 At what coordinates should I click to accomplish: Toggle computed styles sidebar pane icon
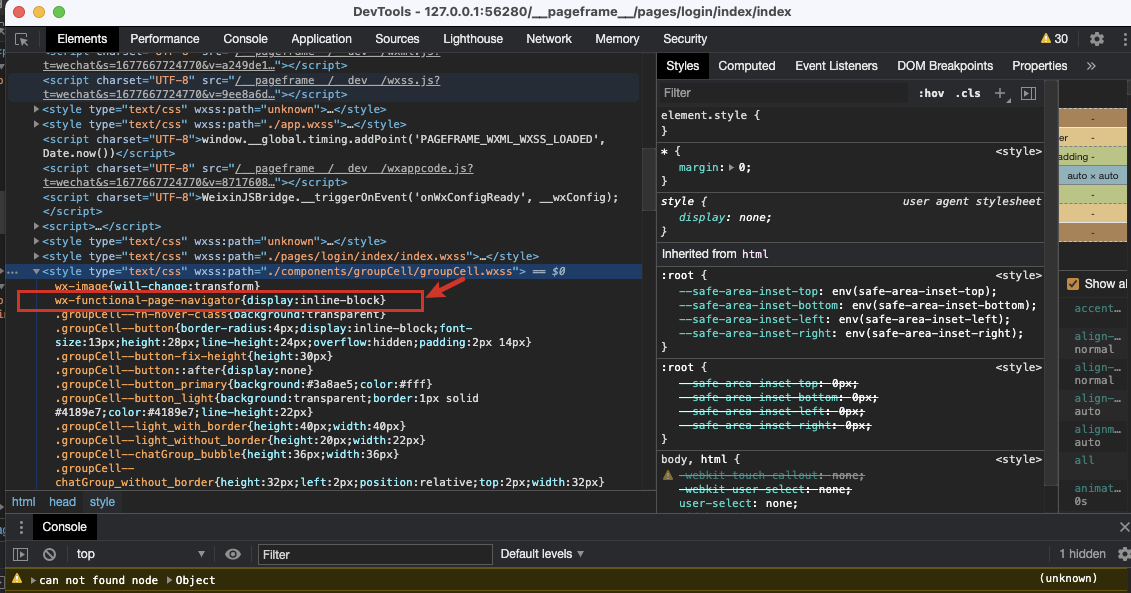(1029, 93)
